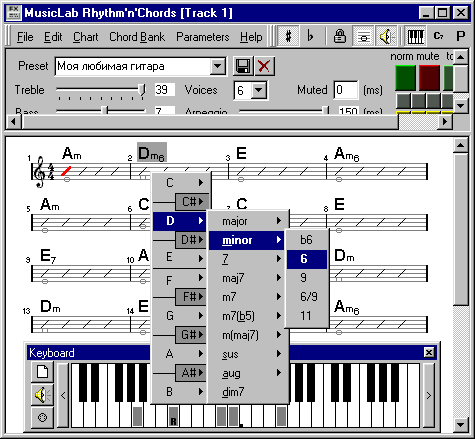Save preset with the floppy disk icon
Viewport: 475px width, 439px height.
(x=242, y=66)
